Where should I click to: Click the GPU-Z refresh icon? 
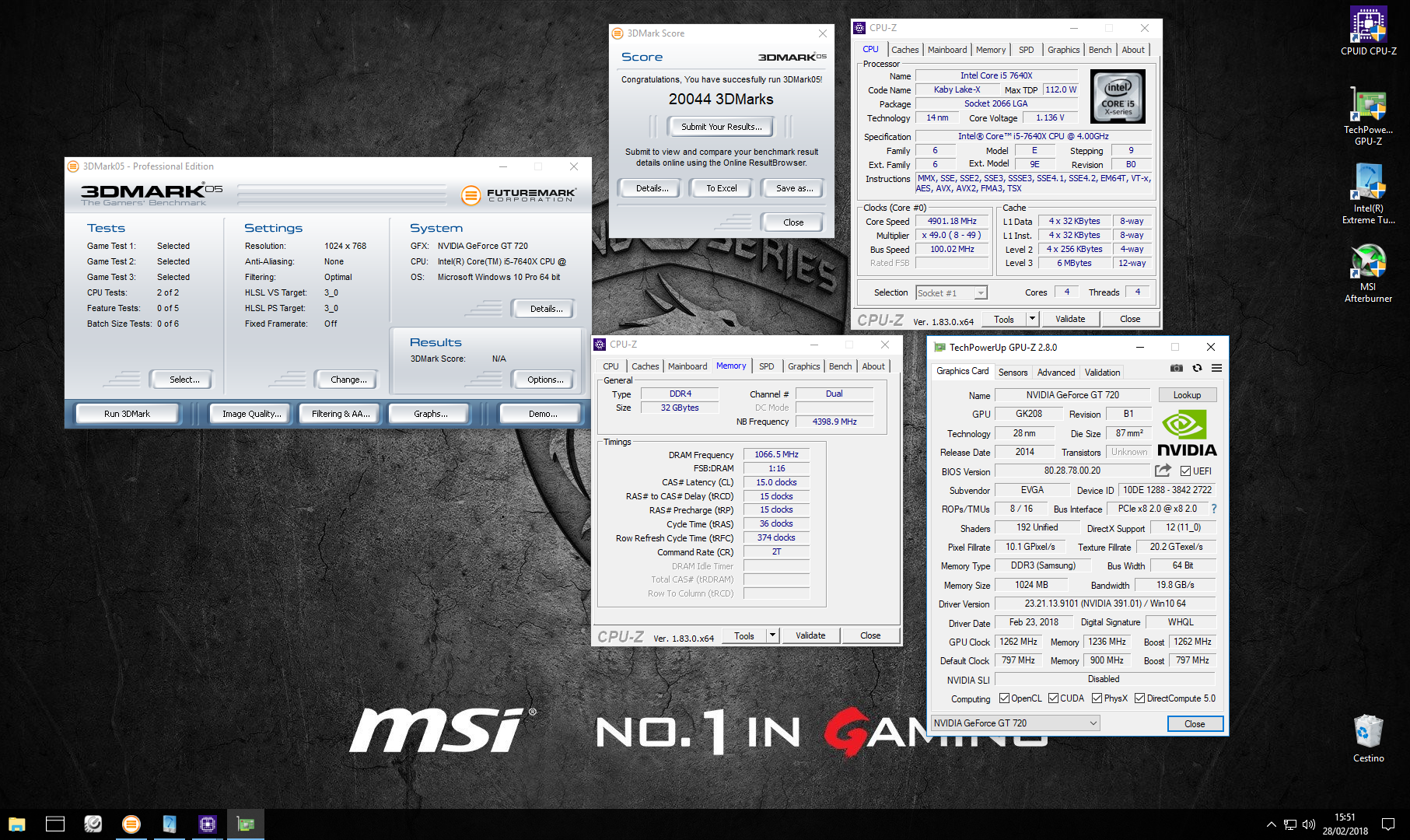pyautogui.click(x=1197, y=368)
